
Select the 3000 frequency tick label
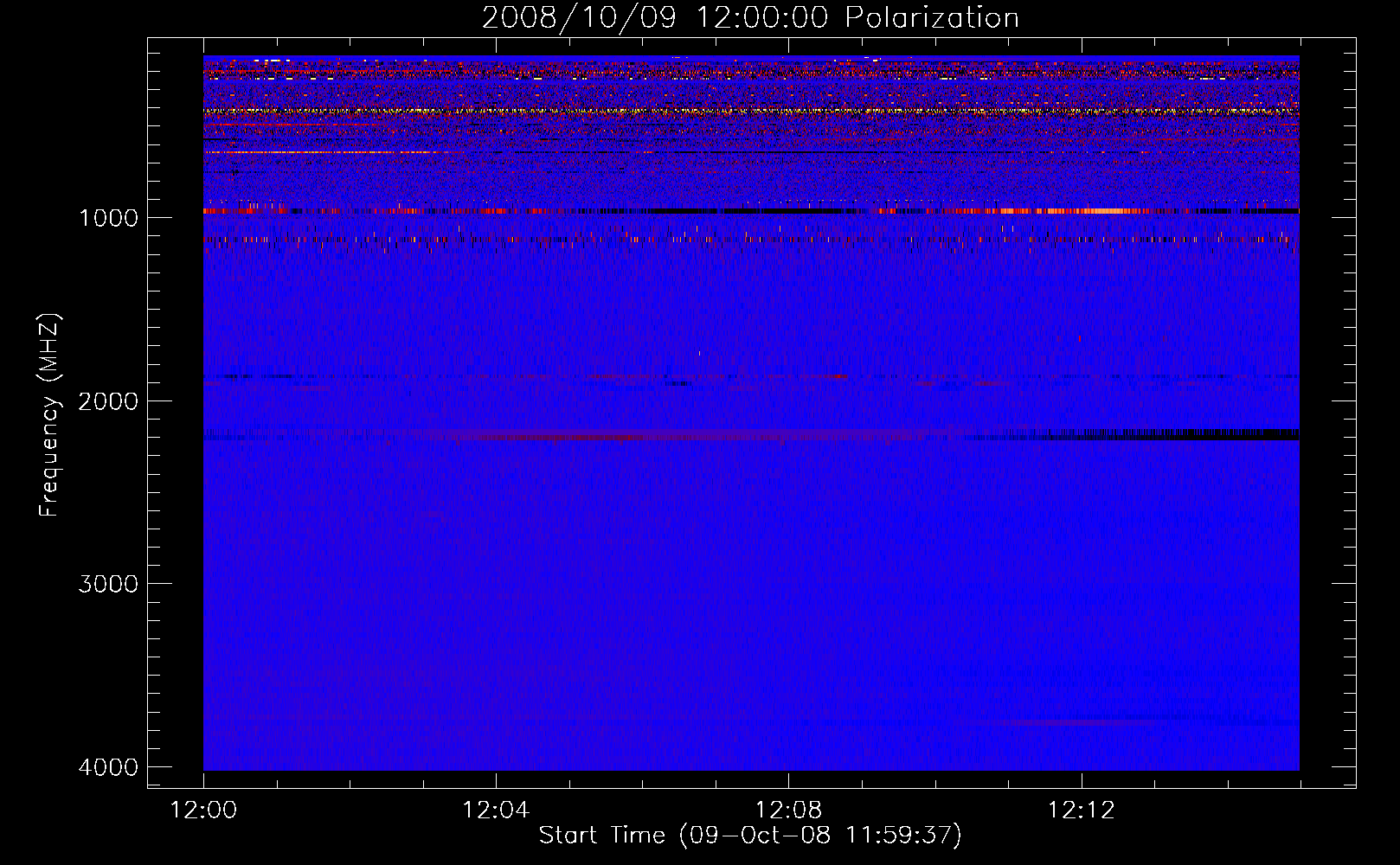(x=108, y=584)
